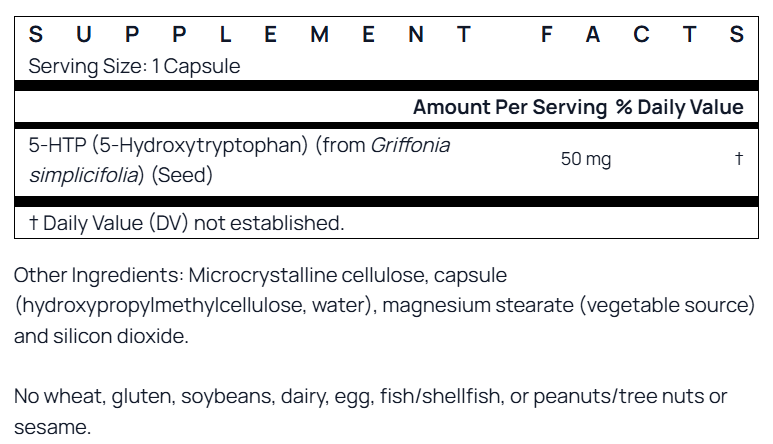Click the FACTS heading word
Viewport: 773px width, 444px height.
pyautogui.click(x=642, y=35)
